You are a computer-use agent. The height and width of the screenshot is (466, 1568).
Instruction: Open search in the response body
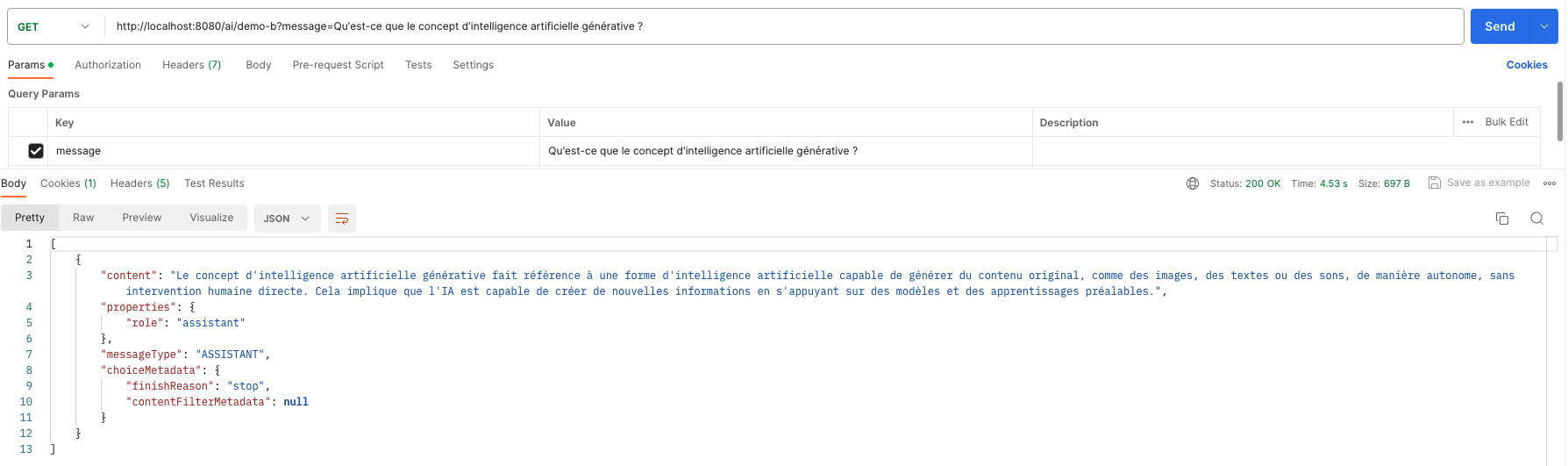point(1536,219)
